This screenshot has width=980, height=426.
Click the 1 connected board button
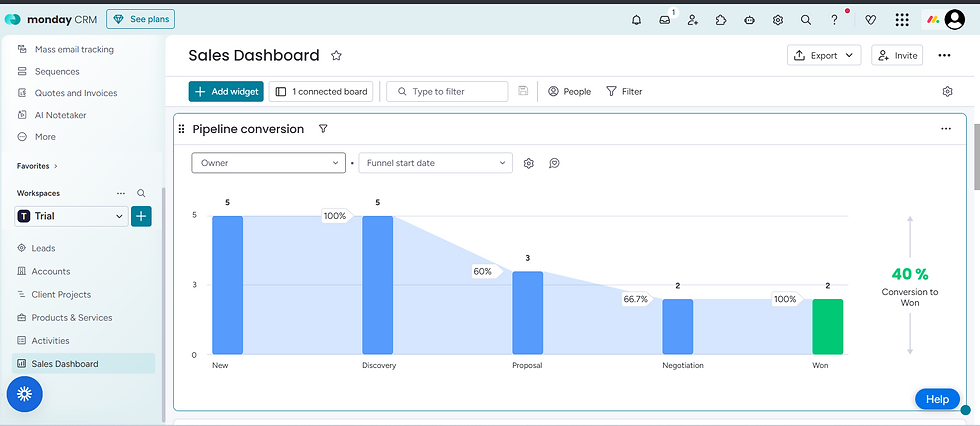[x=321, y=91]
